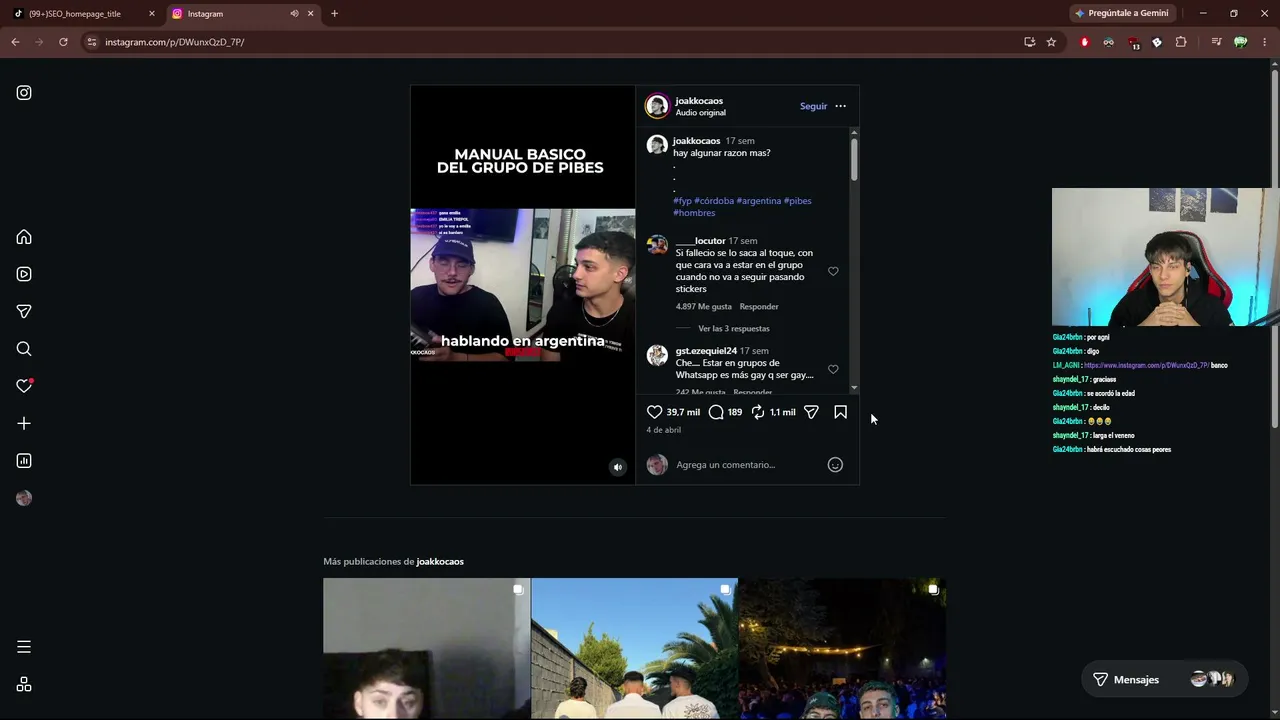This screenshot has height=720, width=1280.
Task: Open Instagram search from the sidebar
Action: point(24,349)
